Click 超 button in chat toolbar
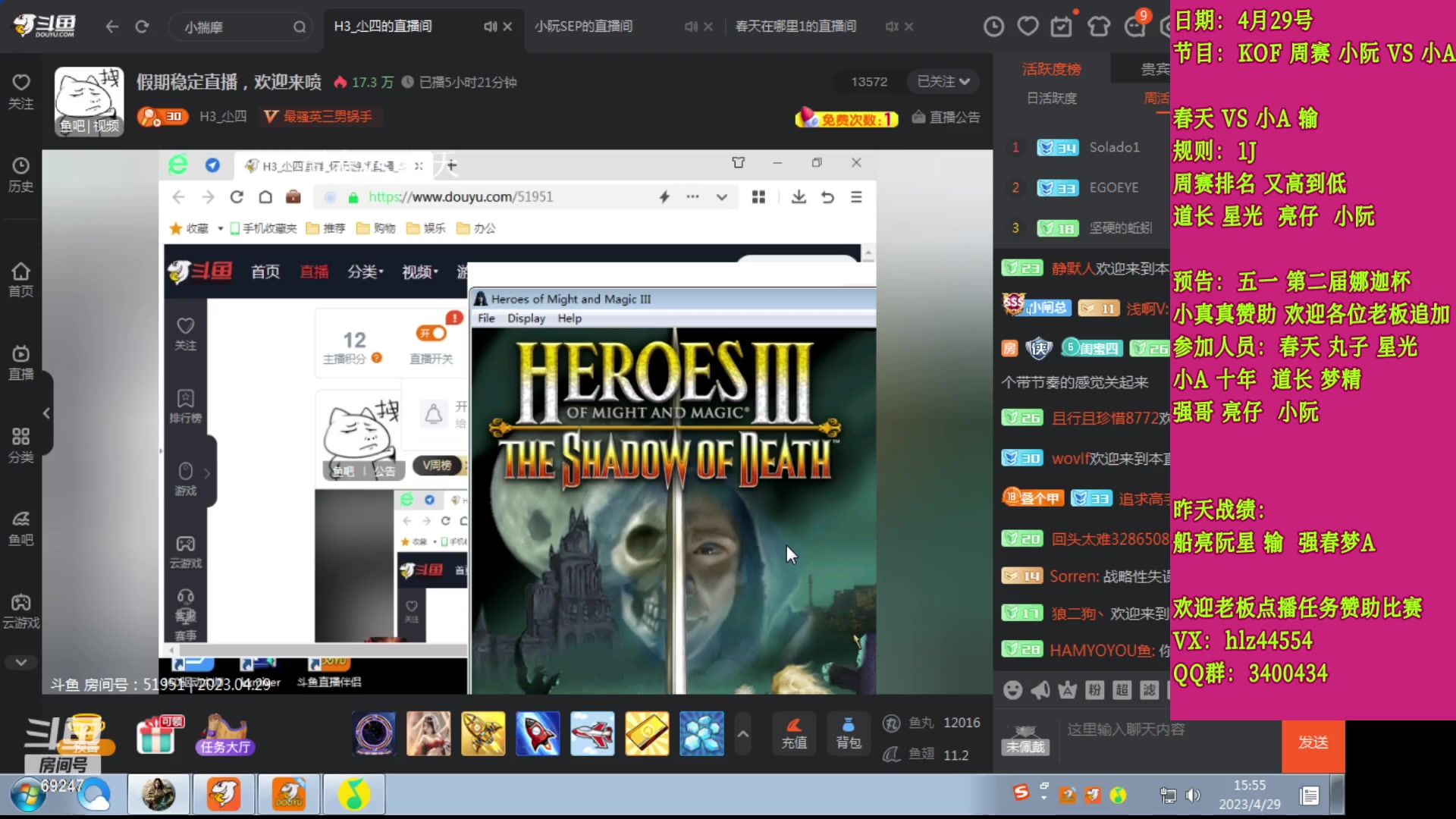The width and height of the screenshot is (1456, 819). click(x=1122, y=689)
